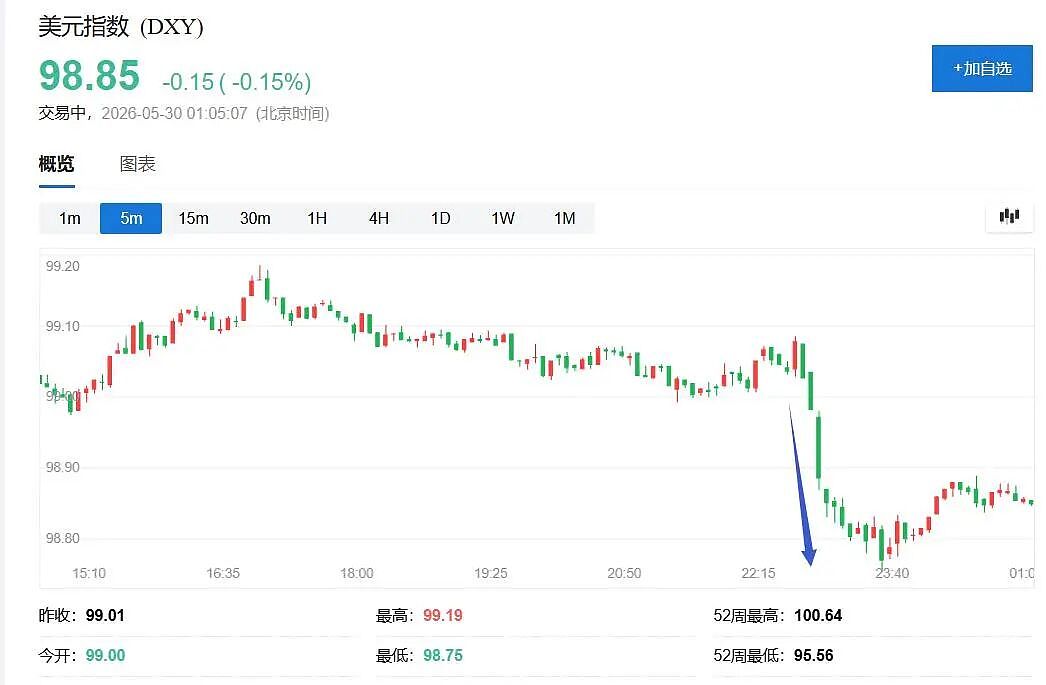Choose the 1H interval
This screenshot has width=1046, height=685.
point(317,218)
